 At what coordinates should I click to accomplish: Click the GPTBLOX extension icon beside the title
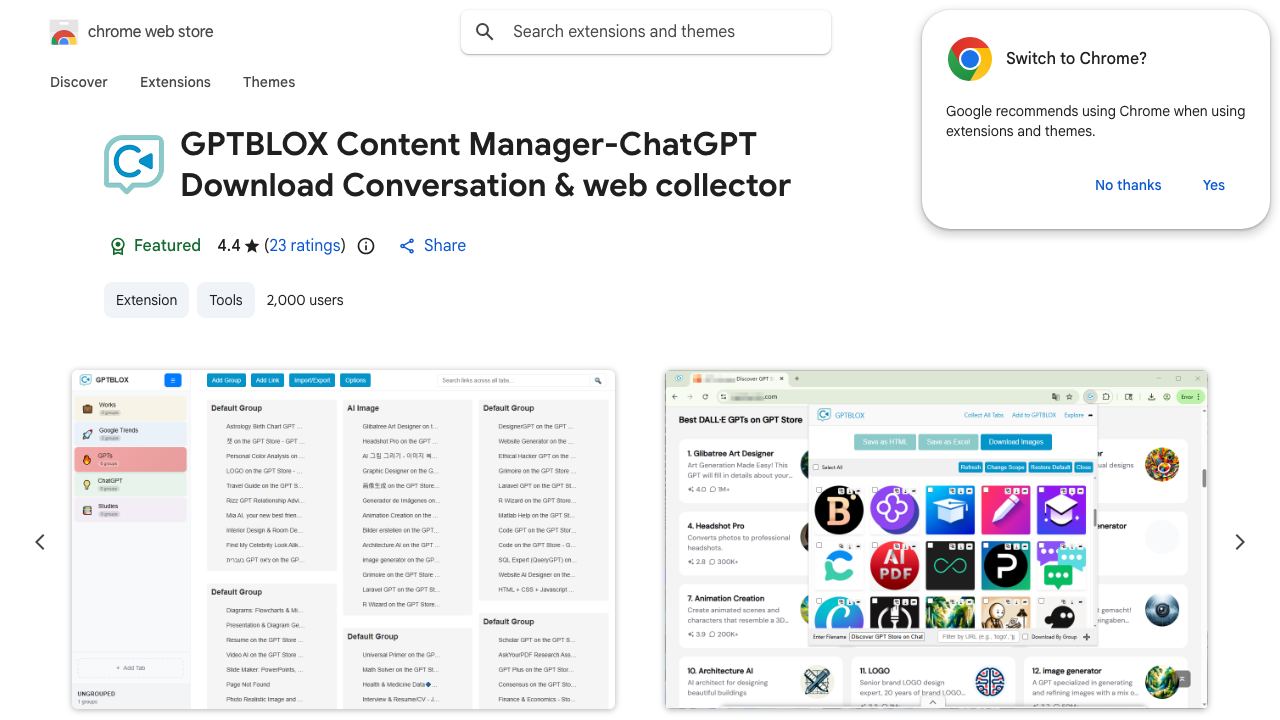tap(134, 164)
